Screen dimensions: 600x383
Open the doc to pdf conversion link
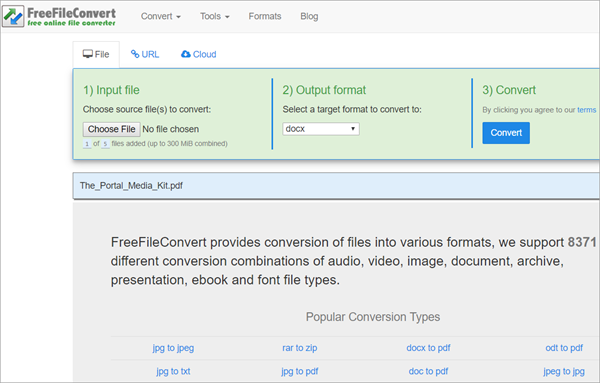coord(428,371)
